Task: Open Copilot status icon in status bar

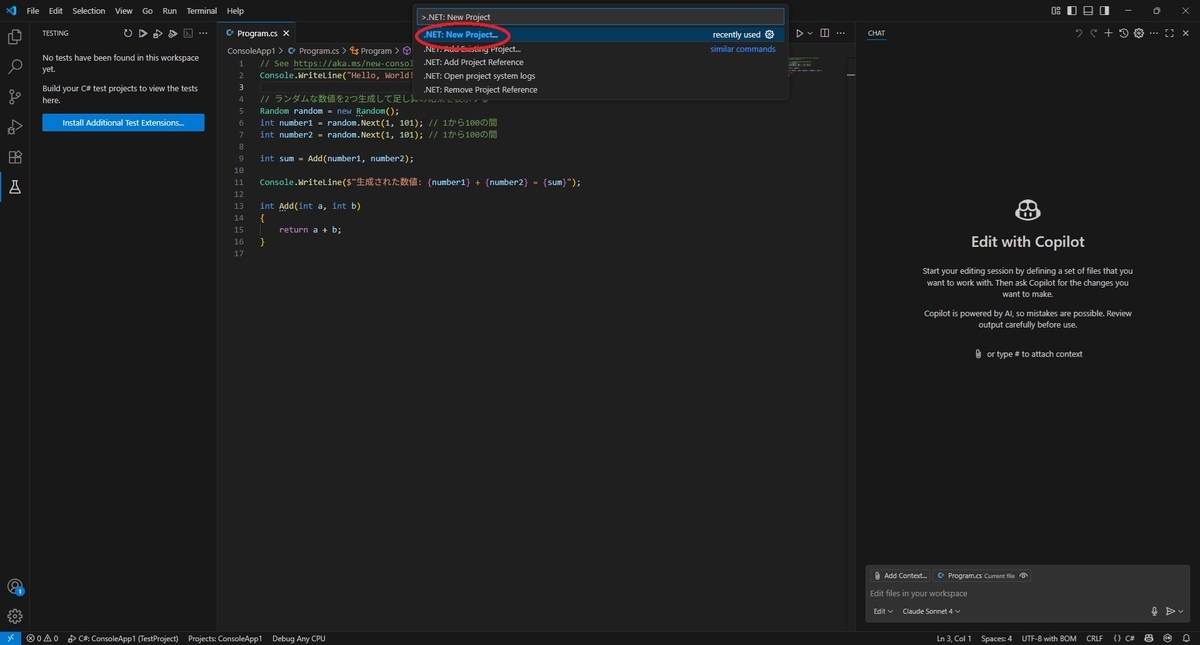Action: click(x=1150, y=638)
